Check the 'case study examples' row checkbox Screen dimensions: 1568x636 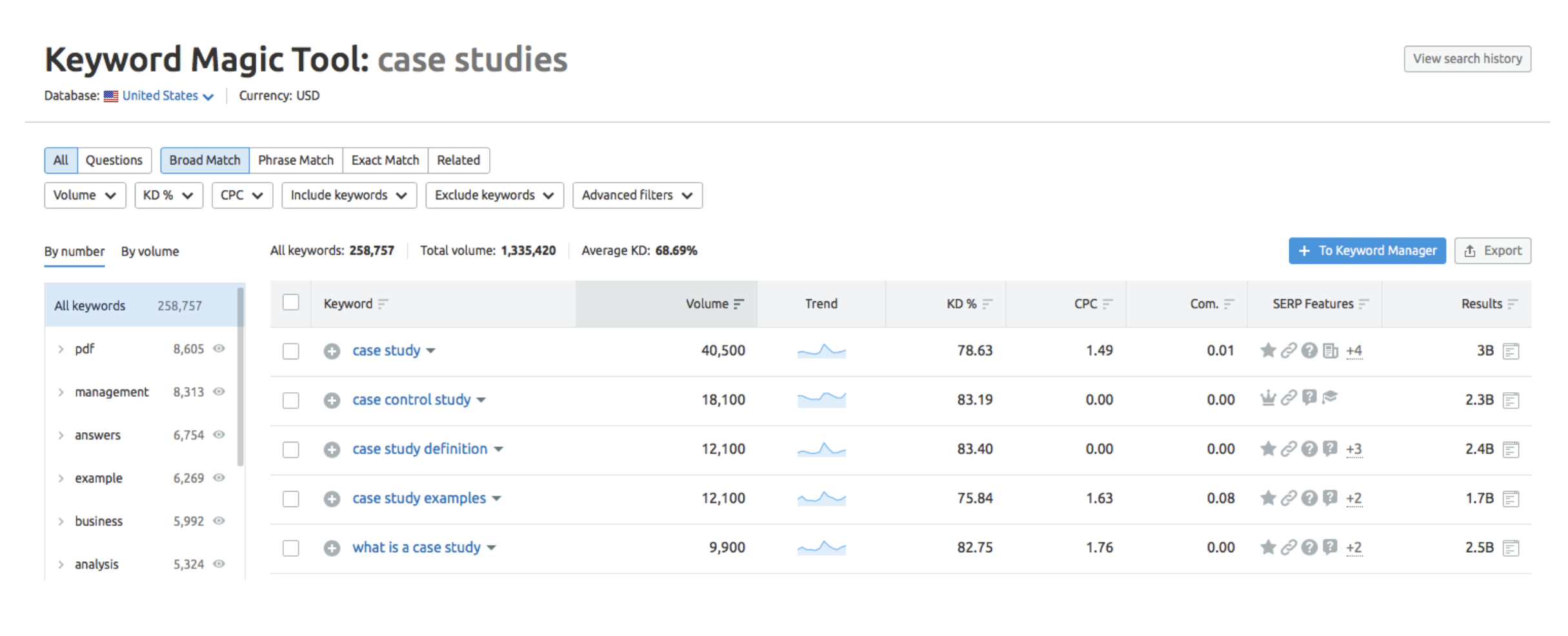pos(291,499)
